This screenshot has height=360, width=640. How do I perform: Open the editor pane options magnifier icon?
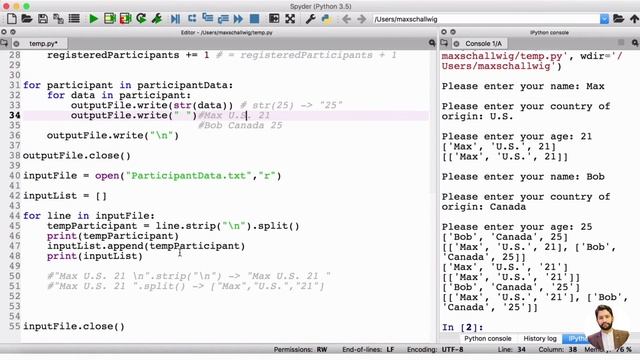click(x=432, y=43)
